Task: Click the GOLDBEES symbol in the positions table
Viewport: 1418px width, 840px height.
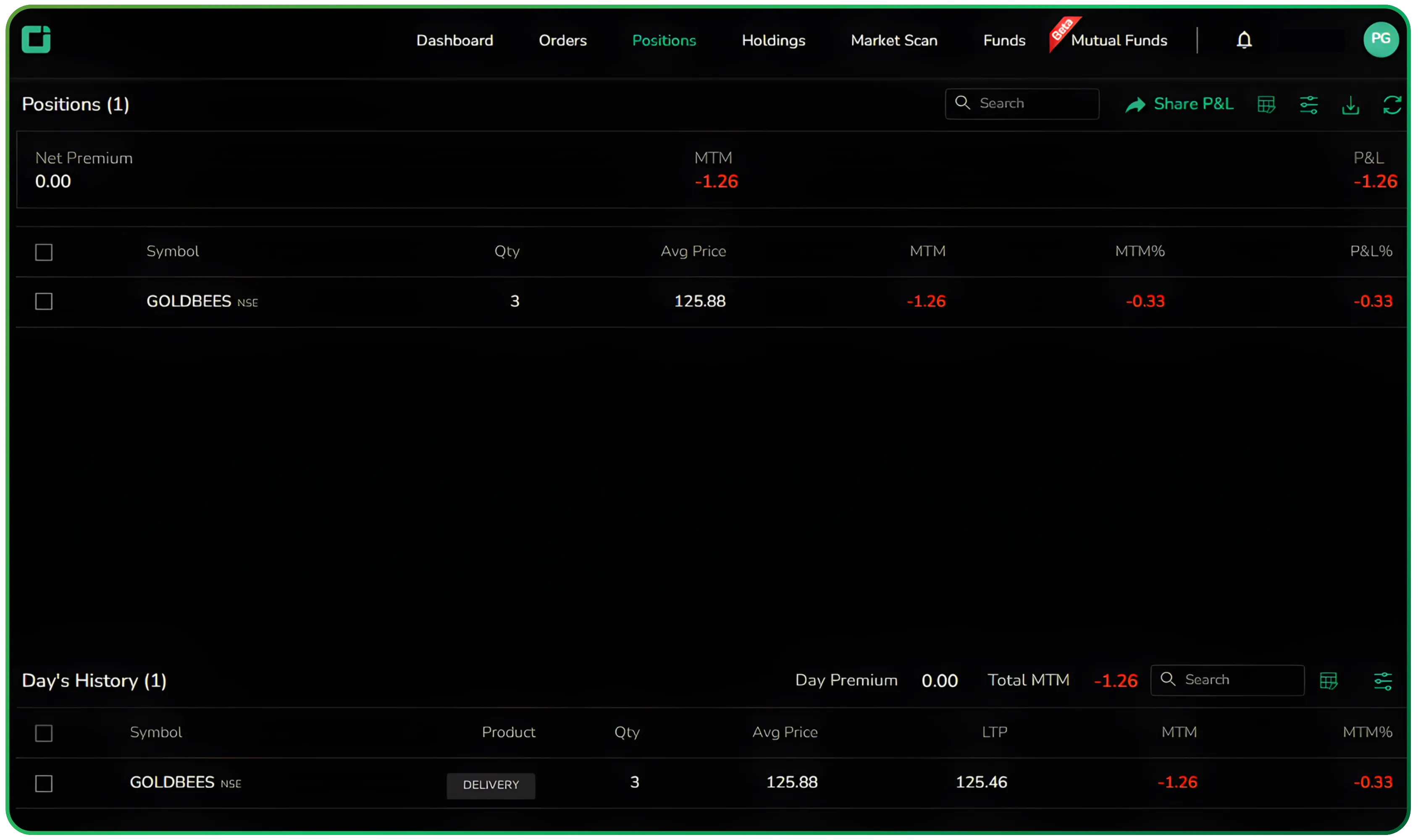Action: click(x=189, y=301)
